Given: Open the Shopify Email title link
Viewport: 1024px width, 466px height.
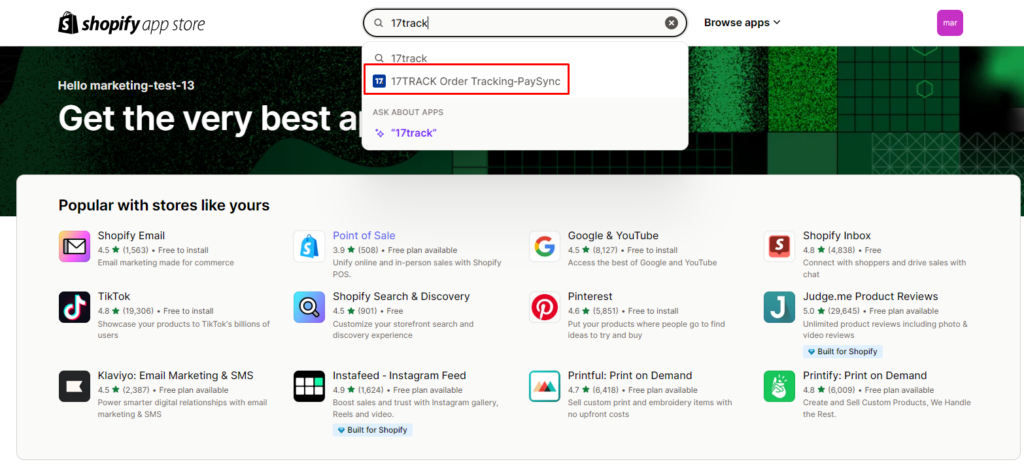Looking at the screenshot, I should click(131, 236).
